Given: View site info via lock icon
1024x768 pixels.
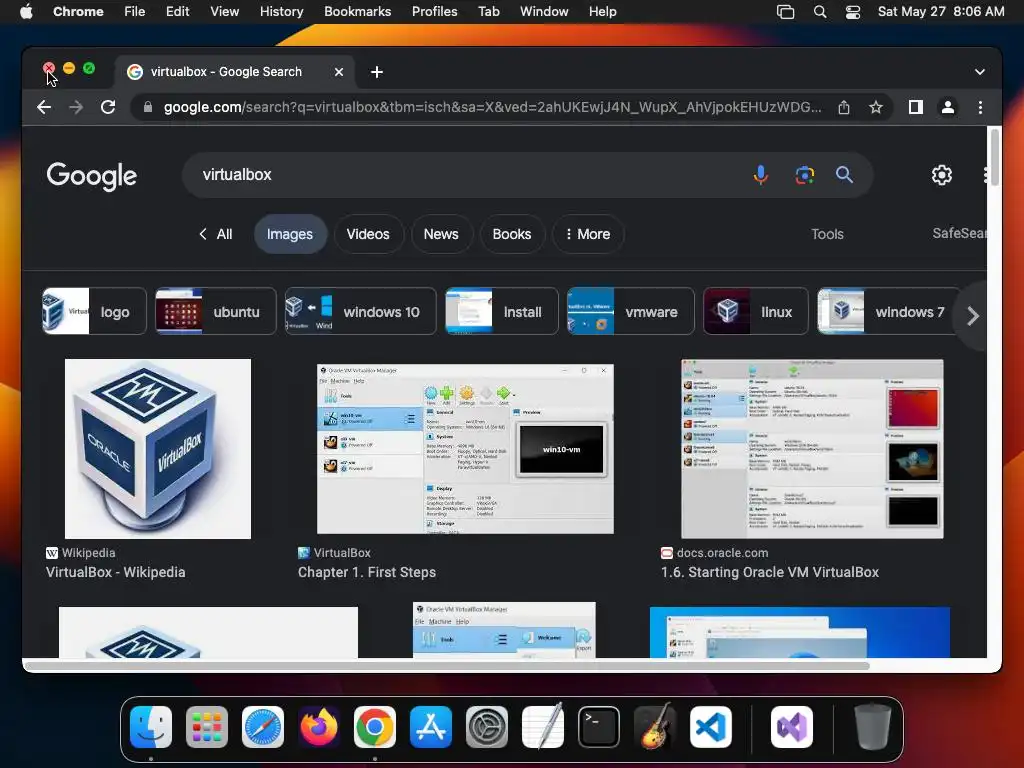Looking at the screenshot, I should click(148, 107).
